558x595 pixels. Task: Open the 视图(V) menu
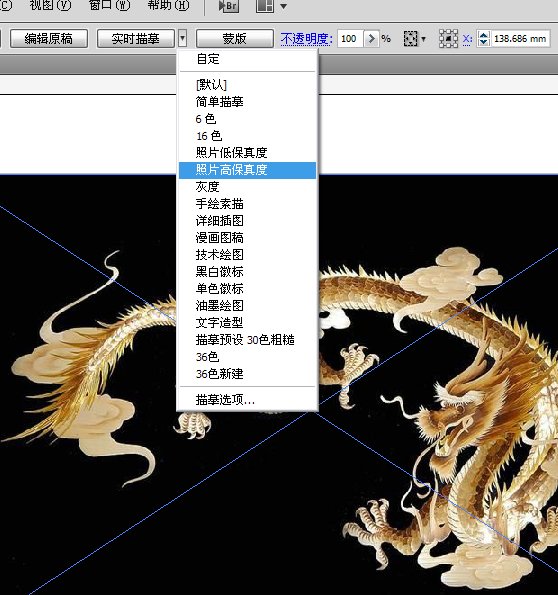click(50, 5)
